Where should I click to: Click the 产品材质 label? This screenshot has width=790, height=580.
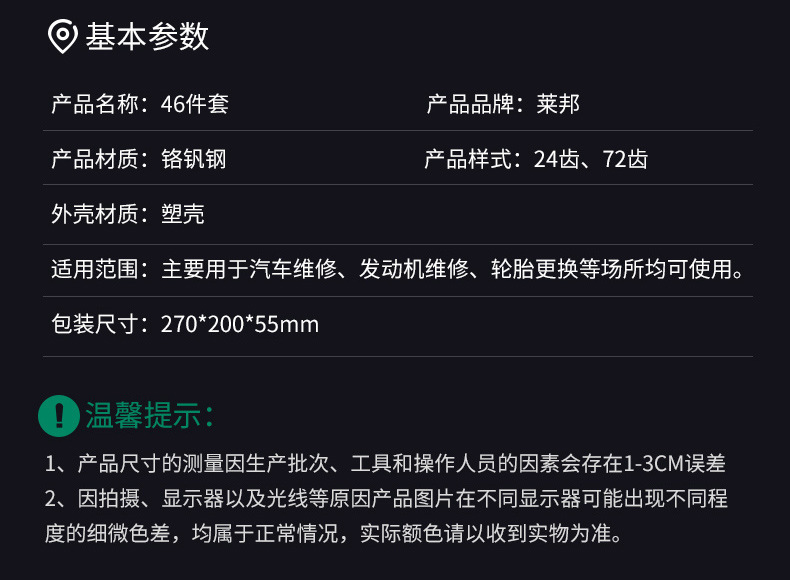pyautogui.click(x=98, y=158)
